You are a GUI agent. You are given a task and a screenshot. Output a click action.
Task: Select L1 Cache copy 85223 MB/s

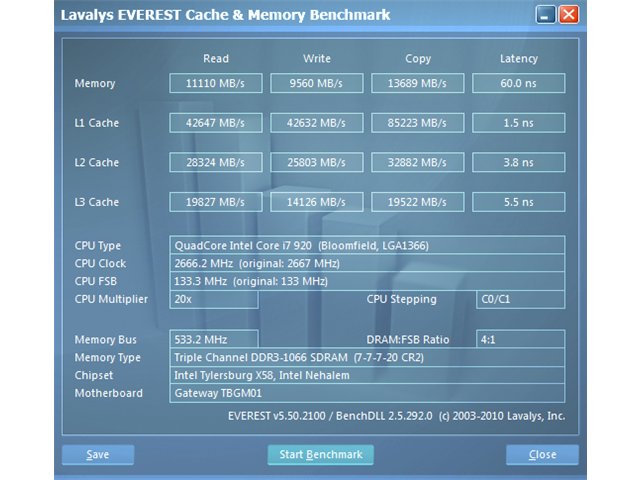[417, 123]
